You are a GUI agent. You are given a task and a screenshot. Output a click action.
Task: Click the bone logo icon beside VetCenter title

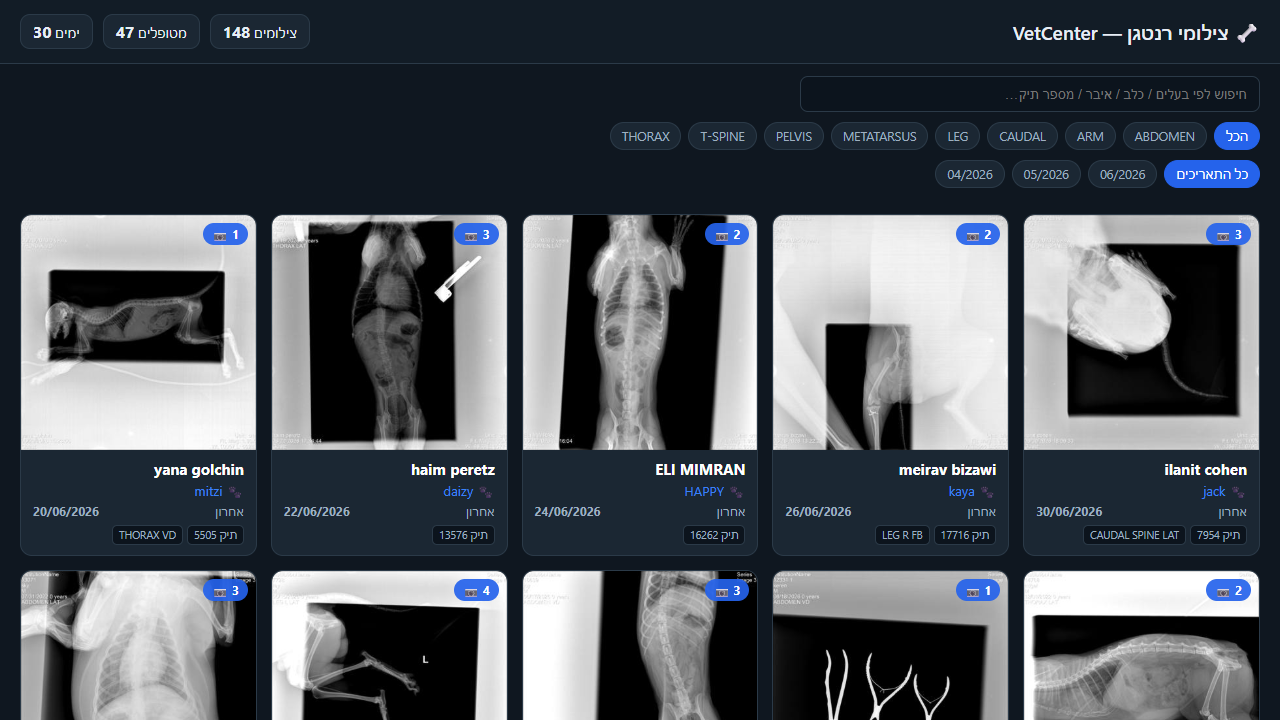(x=1247, y=33)
